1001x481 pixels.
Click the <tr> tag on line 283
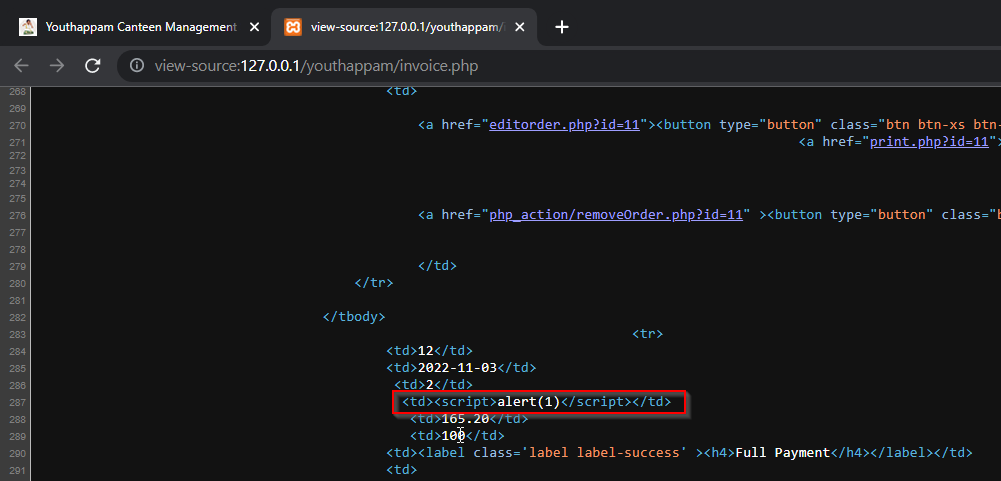[x=647, y=333]
